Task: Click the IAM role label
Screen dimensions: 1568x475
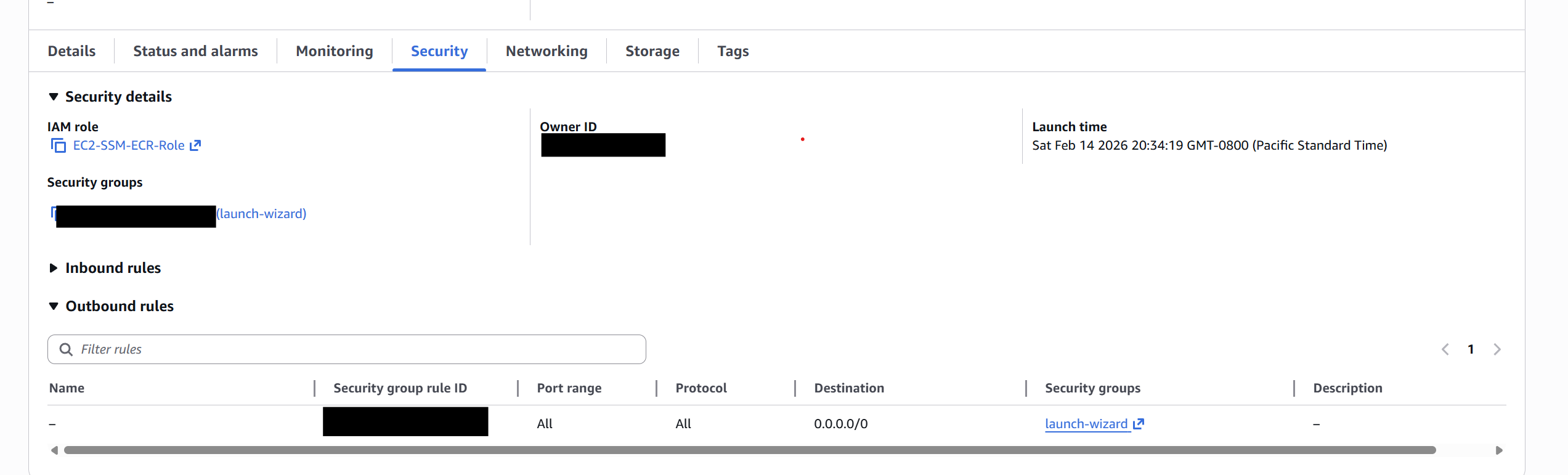Action: tap(73, 126)
